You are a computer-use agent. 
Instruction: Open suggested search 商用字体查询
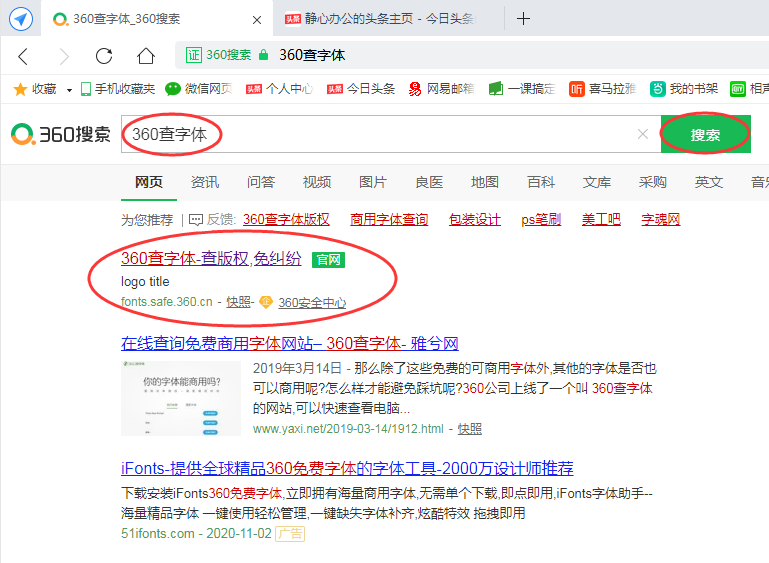point(389,220)
